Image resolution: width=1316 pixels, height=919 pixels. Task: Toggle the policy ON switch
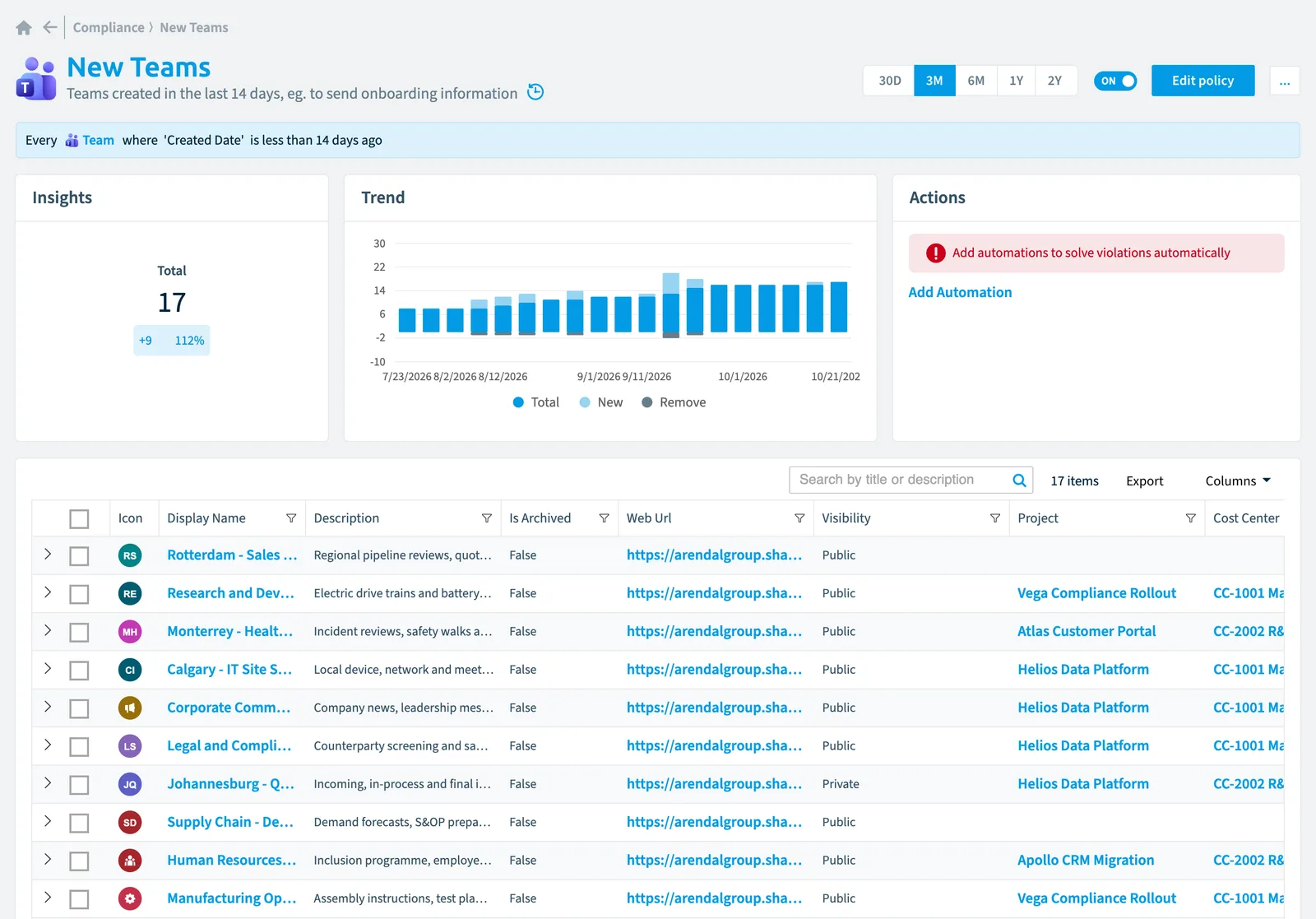coord(1115,81)
